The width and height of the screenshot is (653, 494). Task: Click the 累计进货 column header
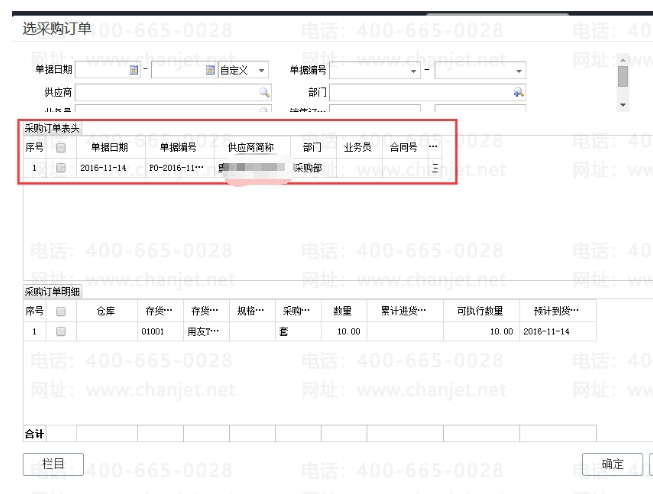(404, 311)
